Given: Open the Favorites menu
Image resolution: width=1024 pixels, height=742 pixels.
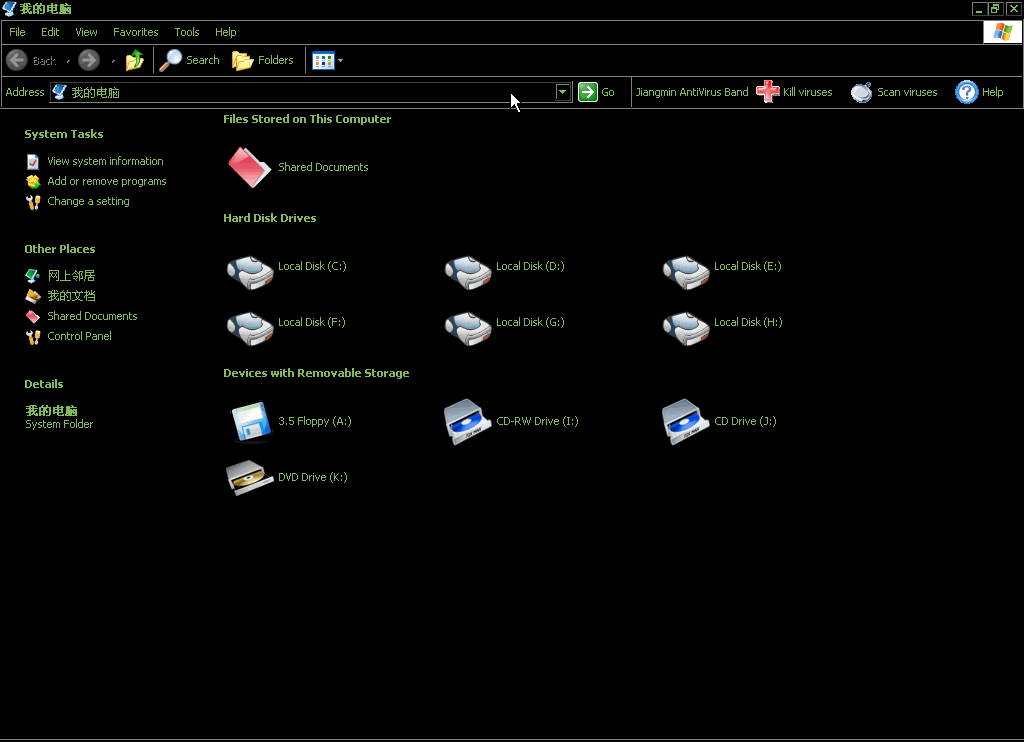Looking at the screenshot, I should coord(135,32).
